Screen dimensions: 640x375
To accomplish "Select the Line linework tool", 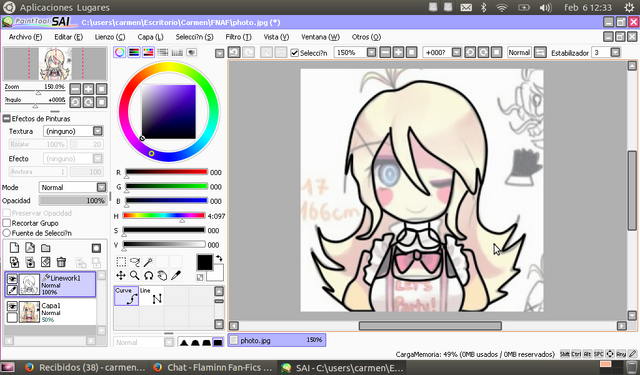I will (151, 296).
